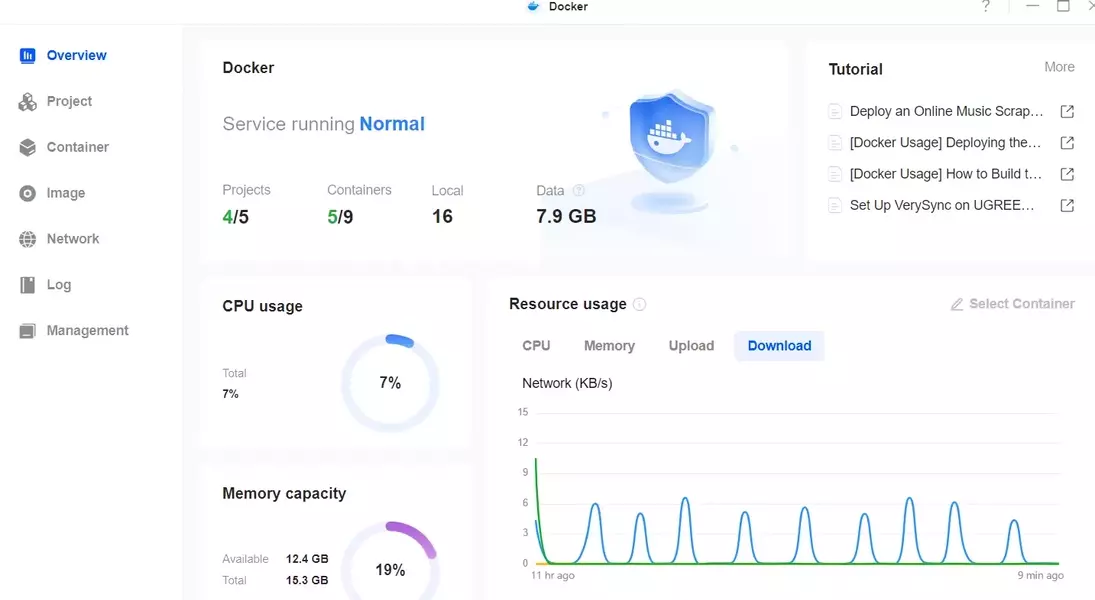Click the Docker whale icon in title bar
The width and height of the screenshot is (1095, 600).
[534, 6]
